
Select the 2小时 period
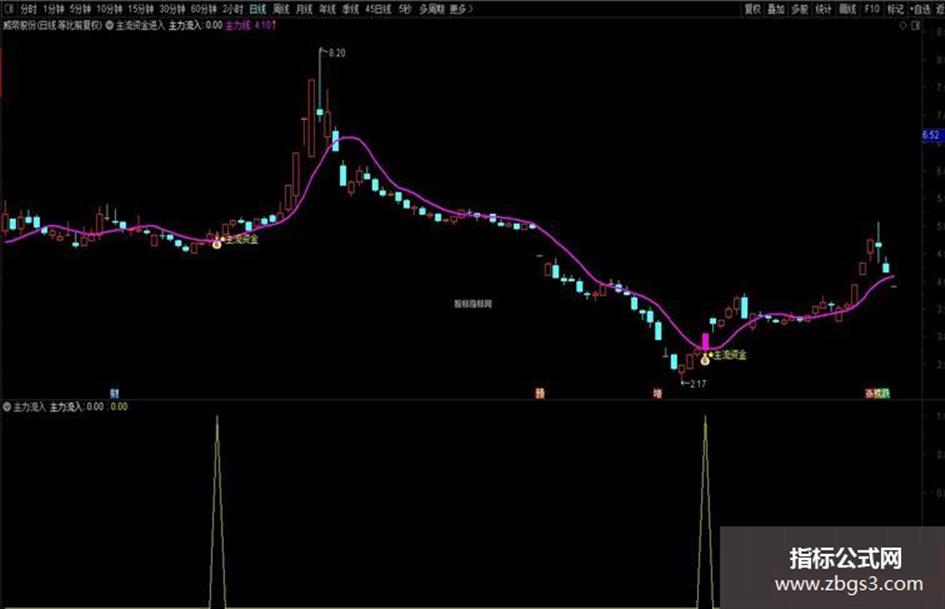click(x=232, y=9)
